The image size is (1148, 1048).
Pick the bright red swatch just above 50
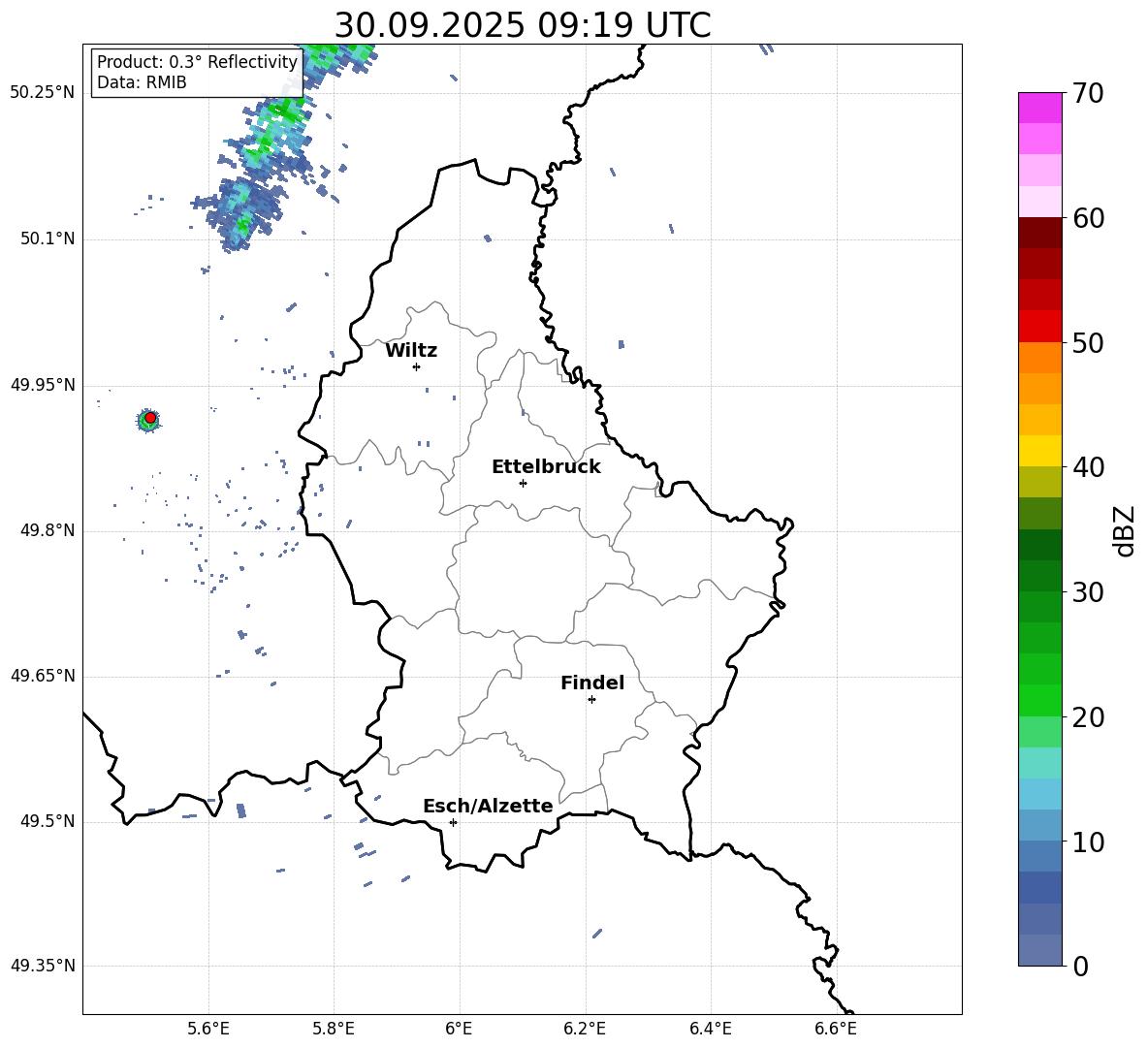pyautogui.click(x=1039, y=327)
